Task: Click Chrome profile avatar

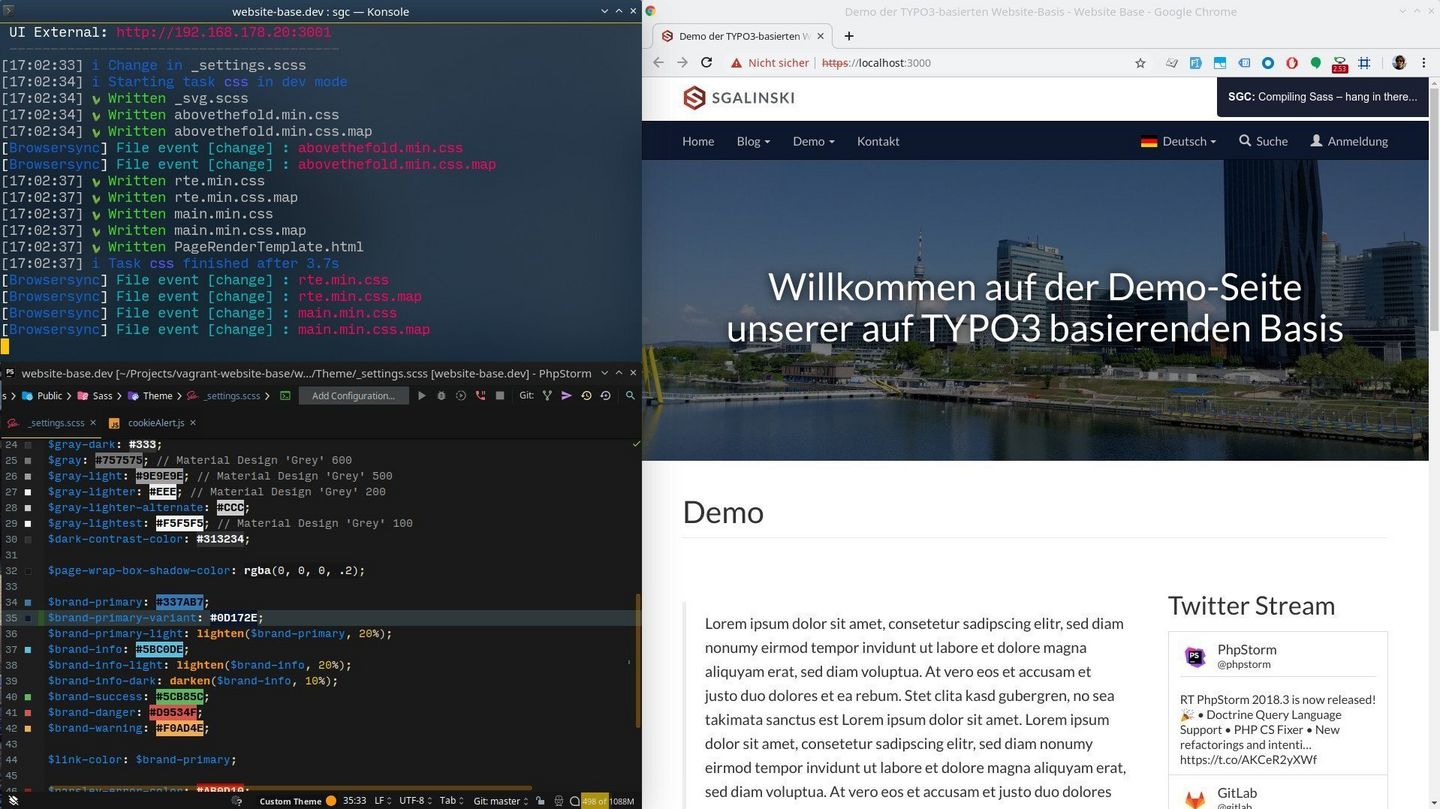Action: click(x=1399, y=63)
